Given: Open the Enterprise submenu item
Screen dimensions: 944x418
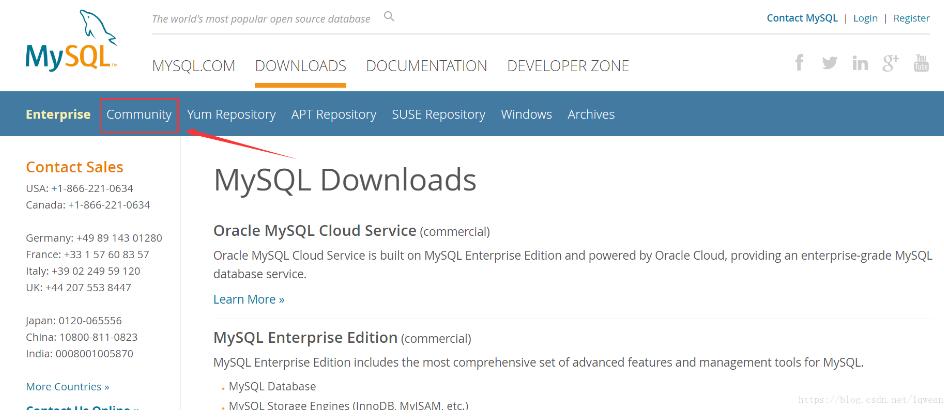Looking at the screenshot, I should pyautogui.click(x=58, y=114).
